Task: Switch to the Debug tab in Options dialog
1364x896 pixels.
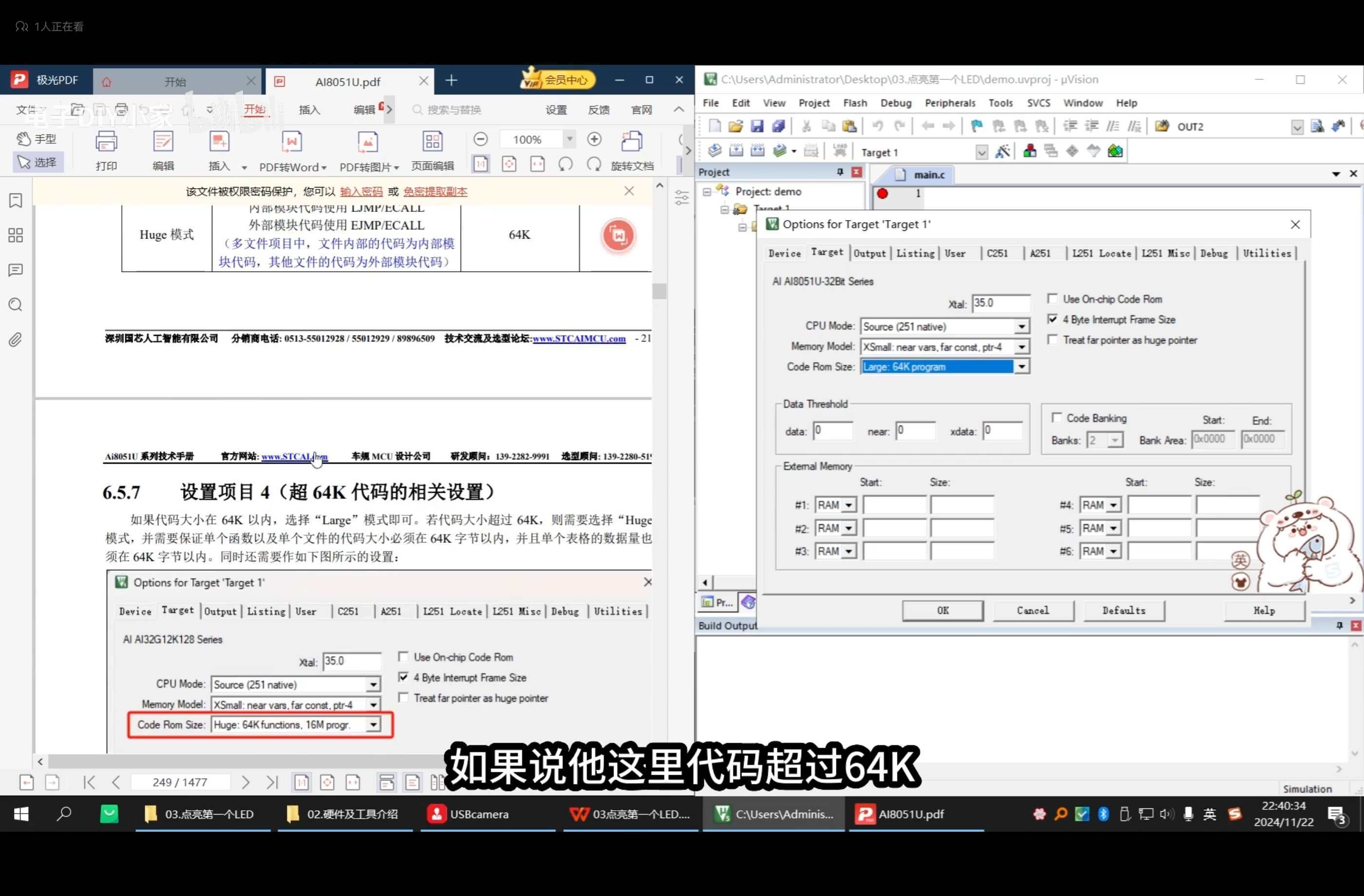Action: [x=1214, y=253]
